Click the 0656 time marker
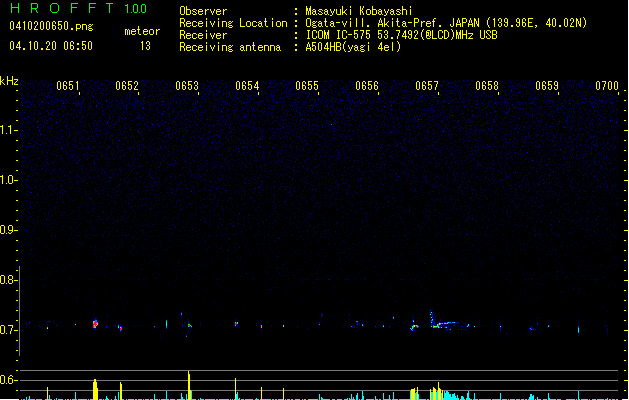The image size is (629, 400). [x=367, y=86]
